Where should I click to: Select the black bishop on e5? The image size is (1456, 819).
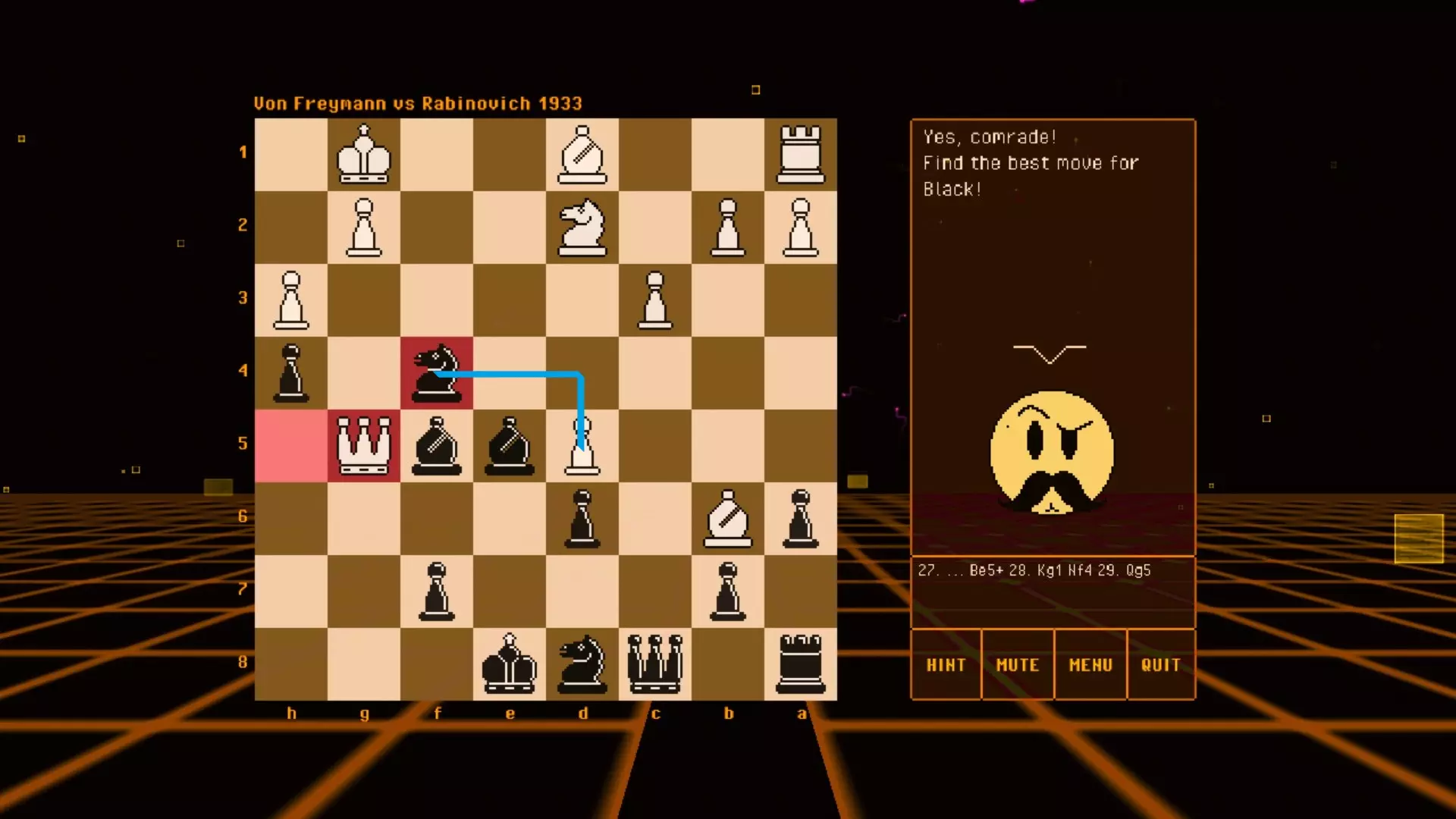pos(509,446)
